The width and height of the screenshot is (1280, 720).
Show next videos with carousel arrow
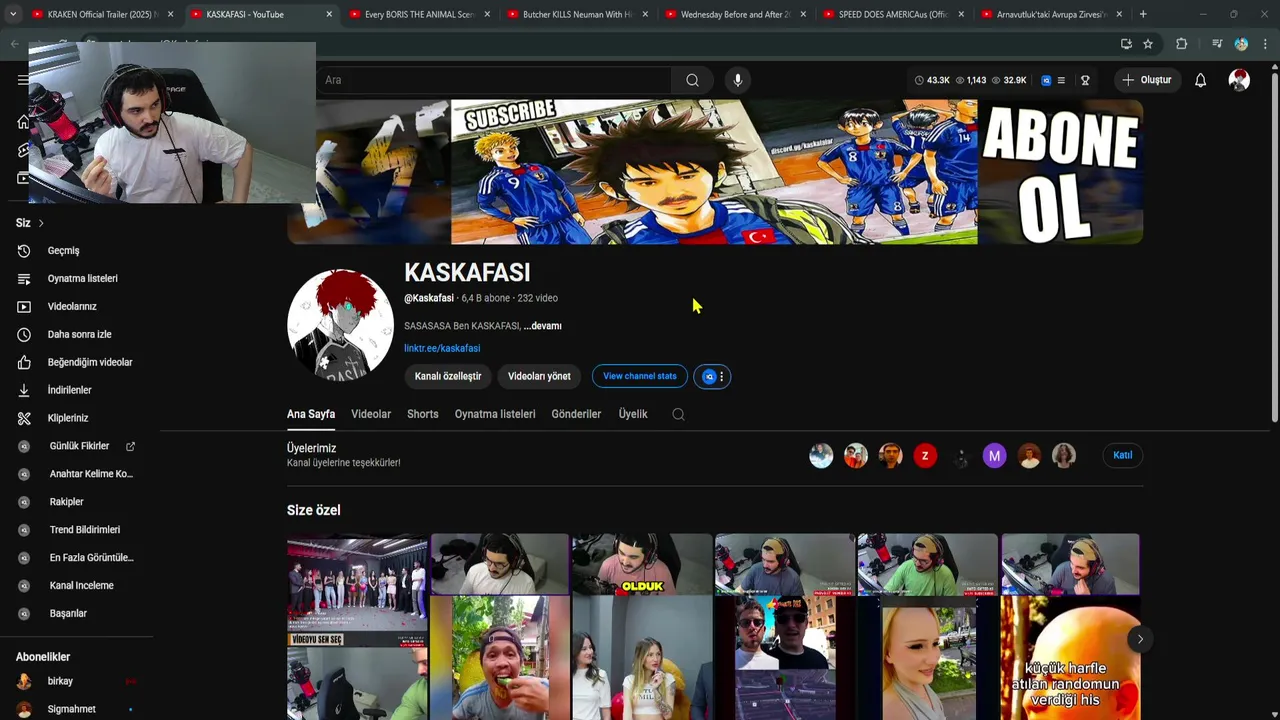tap(1139, 639)
